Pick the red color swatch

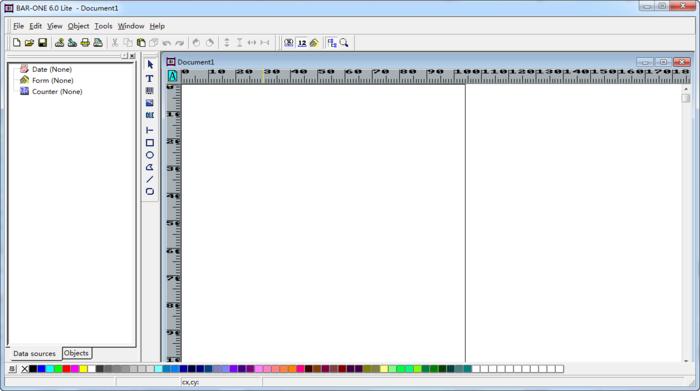pos(67,369)
